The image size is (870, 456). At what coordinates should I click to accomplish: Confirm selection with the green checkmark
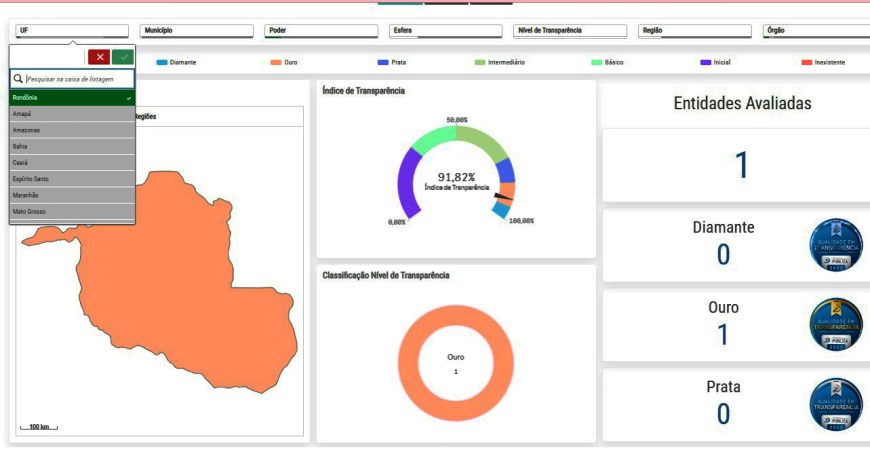pos(122,57)
